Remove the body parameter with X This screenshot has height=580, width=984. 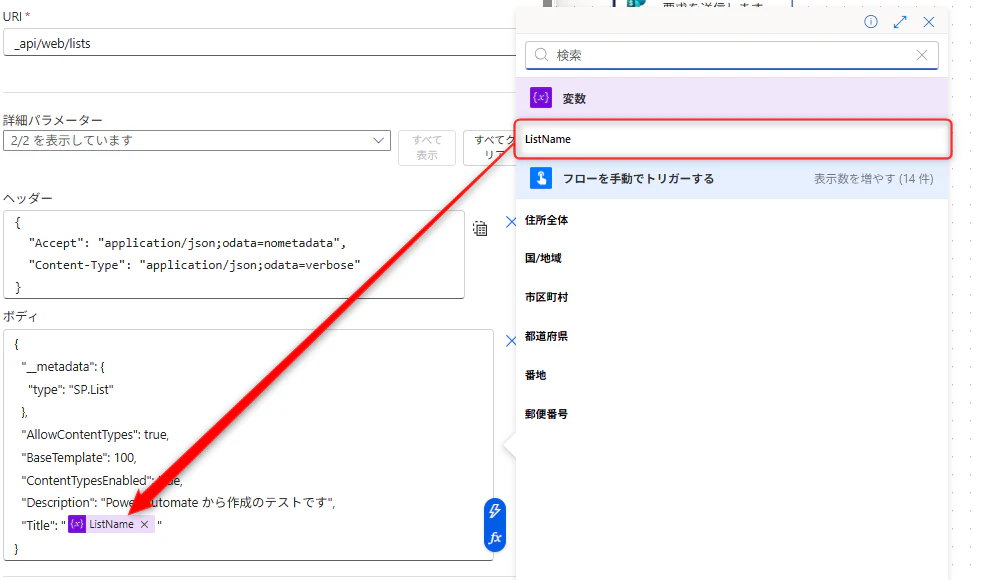[x=511, y=341]
